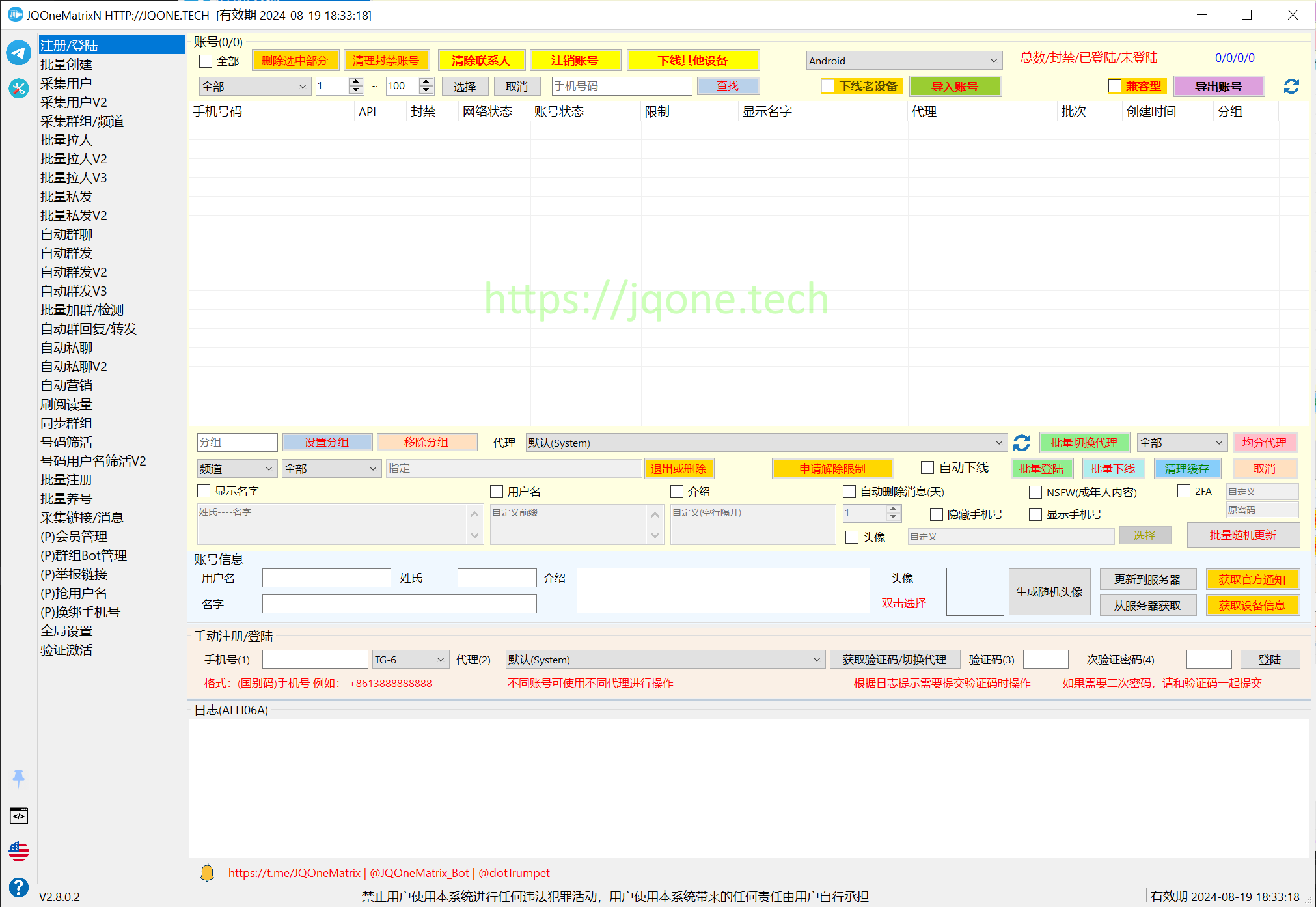Viewport: 1316px width, 907px height.
Task: Check the 全部 select-all checkbox
Action: (x=206, y=61)
